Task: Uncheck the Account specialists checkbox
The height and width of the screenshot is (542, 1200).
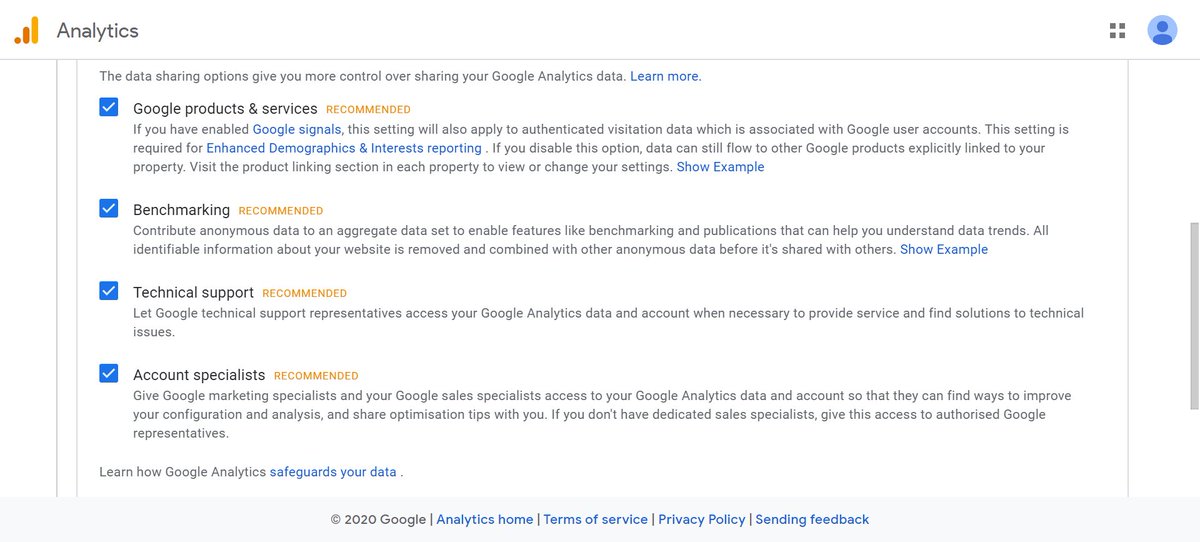Action: click(x=109, y=374)
